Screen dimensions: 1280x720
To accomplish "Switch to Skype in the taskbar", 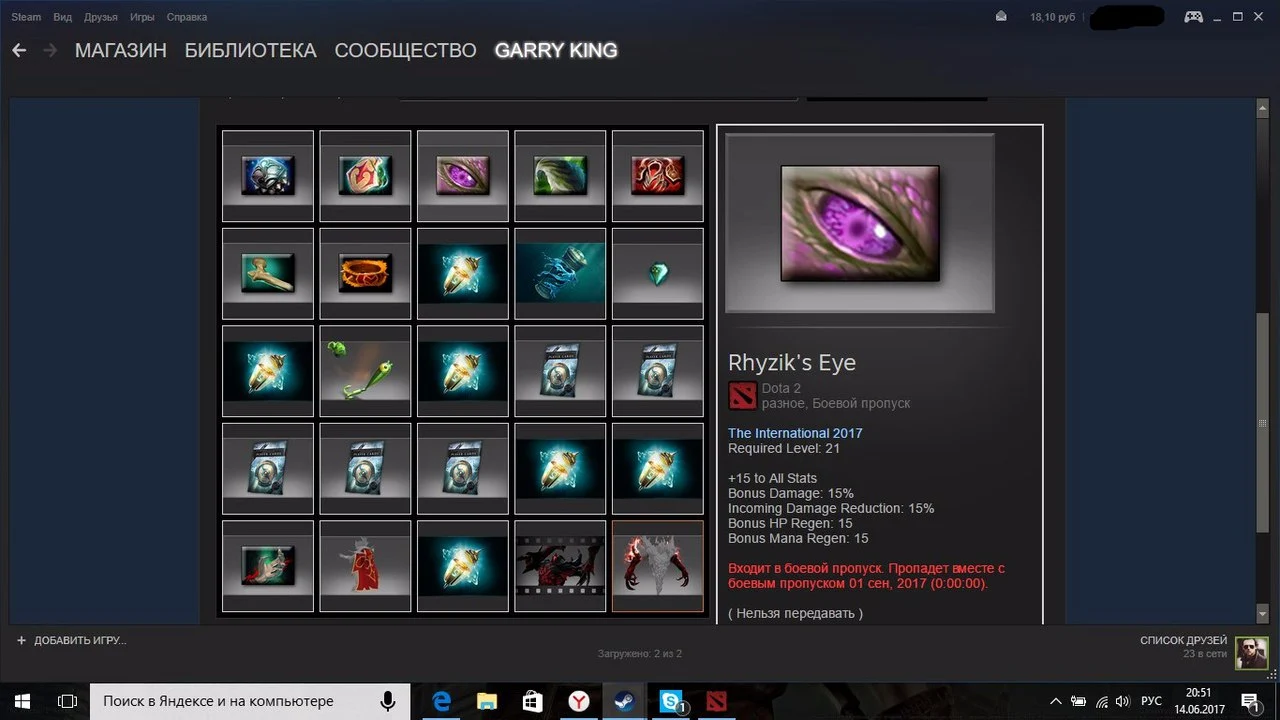I will [x=671, y=701].
